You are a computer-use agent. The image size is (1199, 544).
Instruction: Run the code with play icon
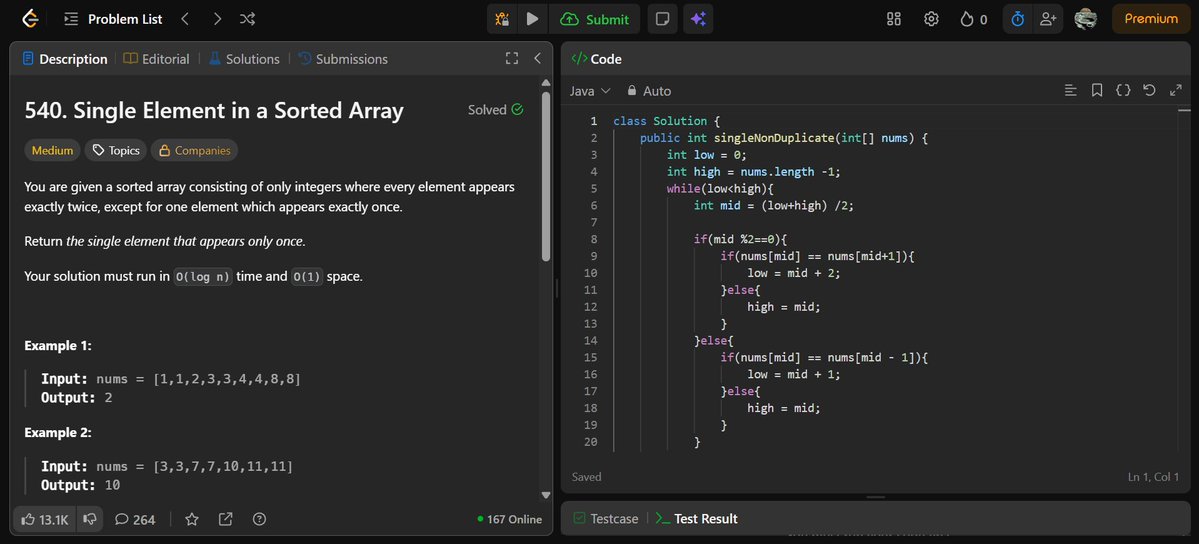(x=533, y=19)
